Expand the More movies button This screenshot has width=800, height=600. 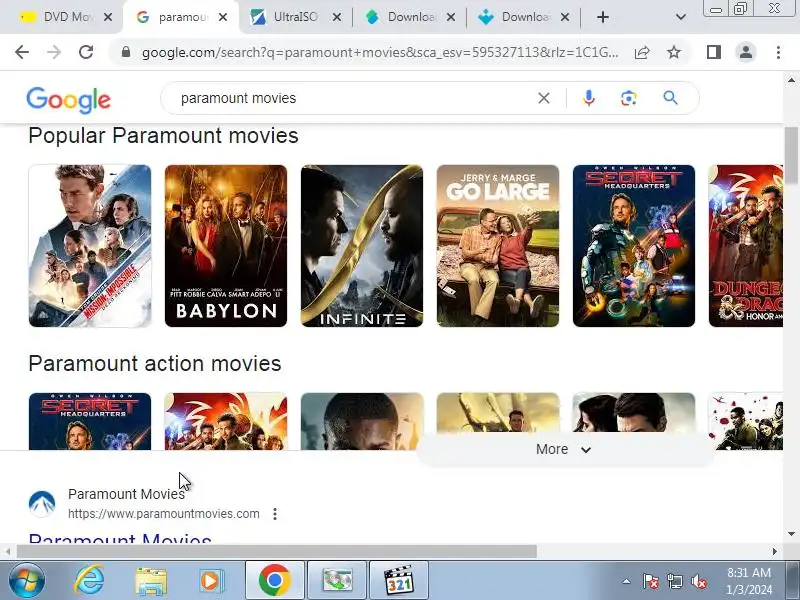[564, 449]
